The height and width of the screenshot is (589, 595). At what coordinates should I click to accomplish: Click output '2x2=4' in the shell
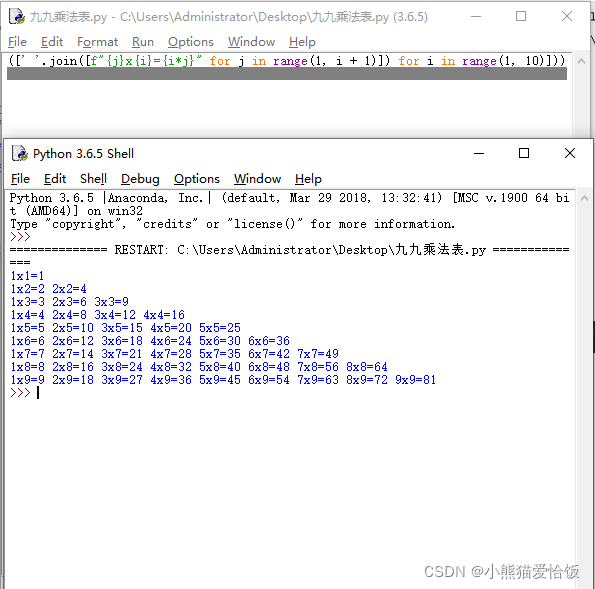point(69,288)
